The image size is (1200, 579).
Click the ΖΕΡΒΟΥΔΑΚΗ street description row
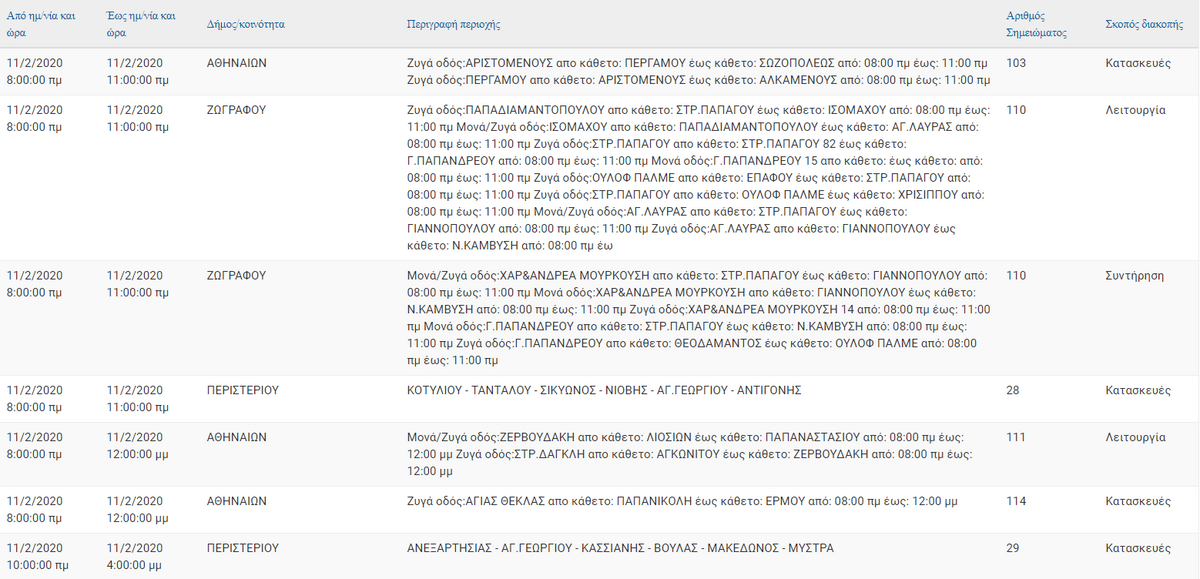coord(698,454)
